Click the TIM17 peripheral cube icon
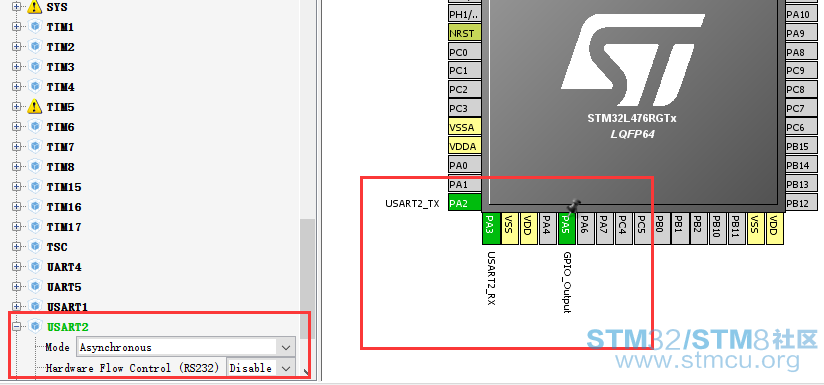 (35, 226)
